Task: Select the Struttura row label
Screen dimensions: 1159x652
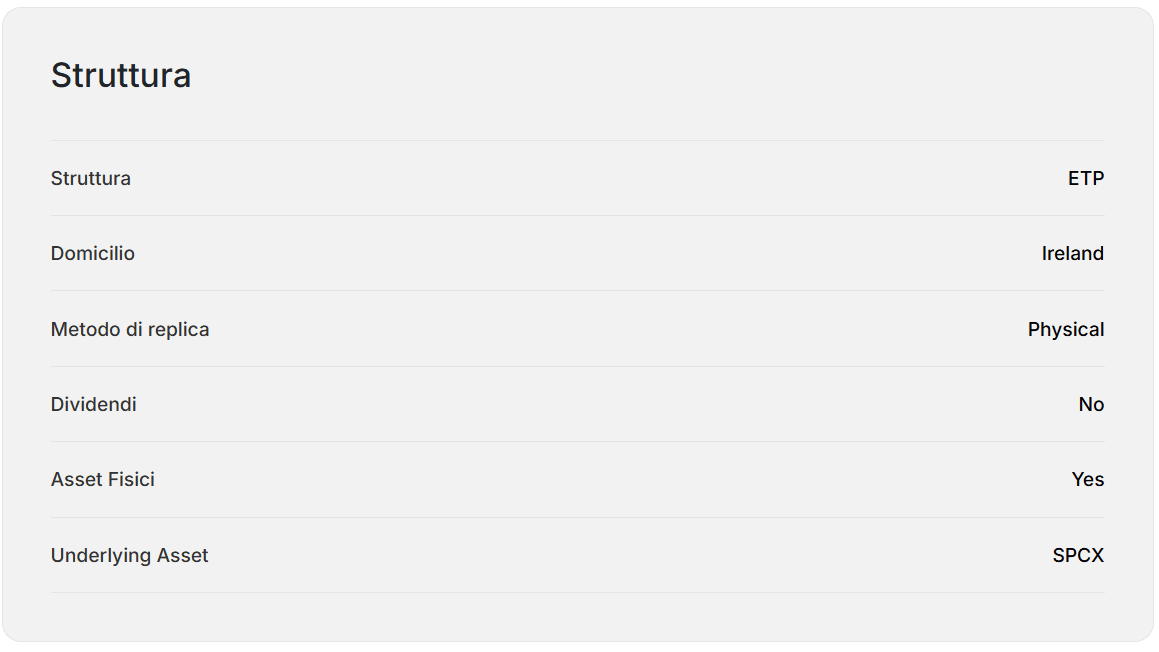Action: 90,178
